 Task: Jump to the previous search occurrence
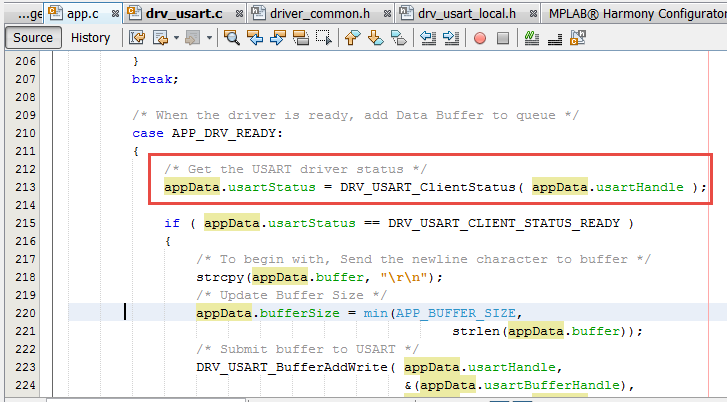[x=255, y=38]
